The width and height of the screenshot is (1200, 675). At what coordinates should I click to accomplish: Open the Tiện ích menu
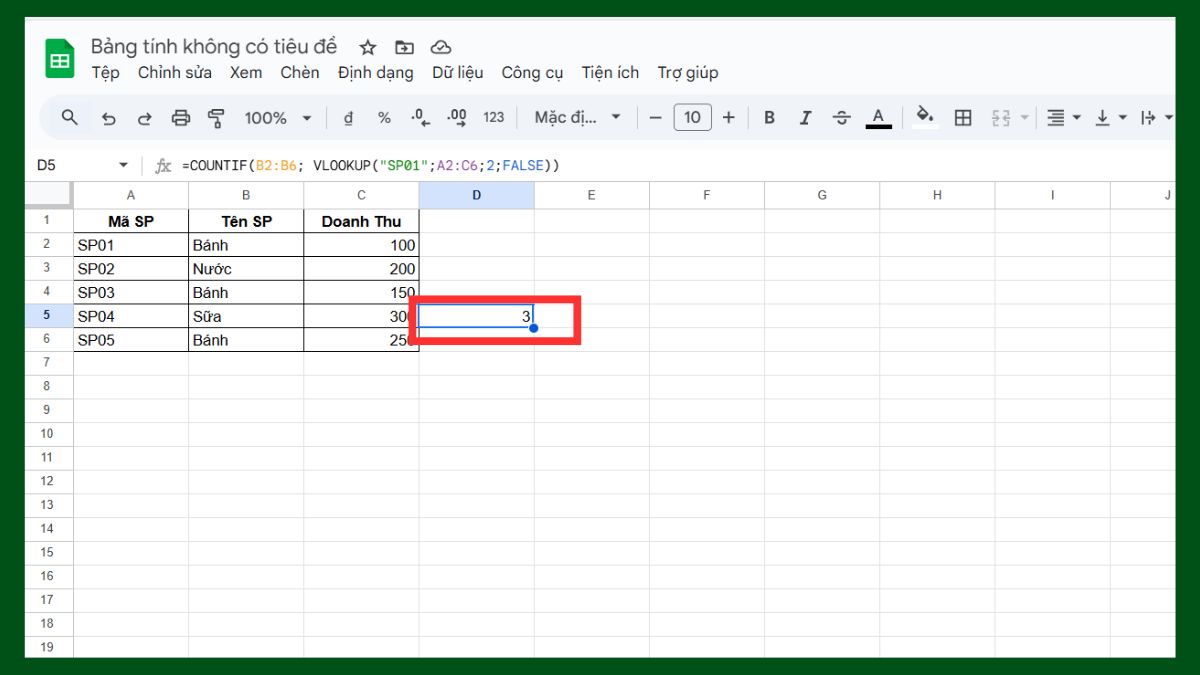tap(610, 73)
